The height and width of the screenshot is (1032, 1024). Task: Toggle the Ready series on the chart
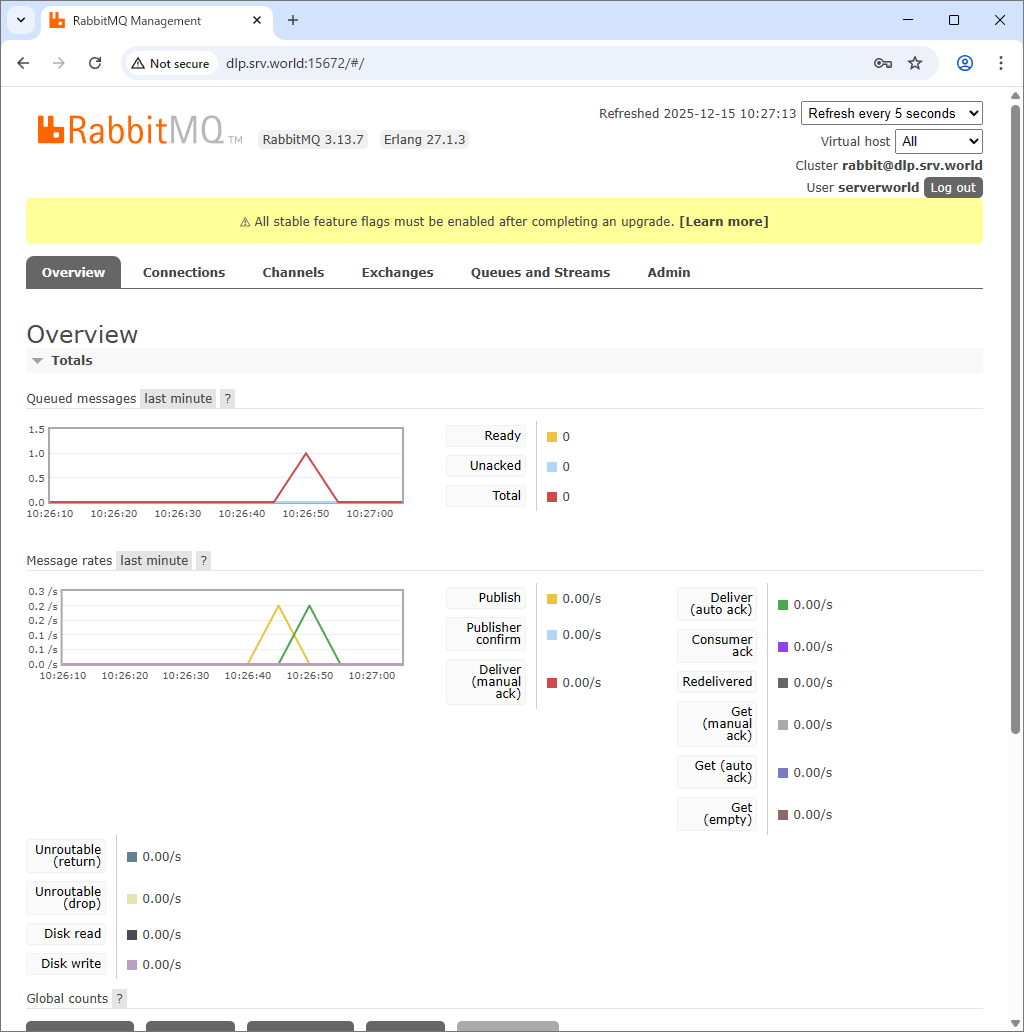[x=486, y=436]
